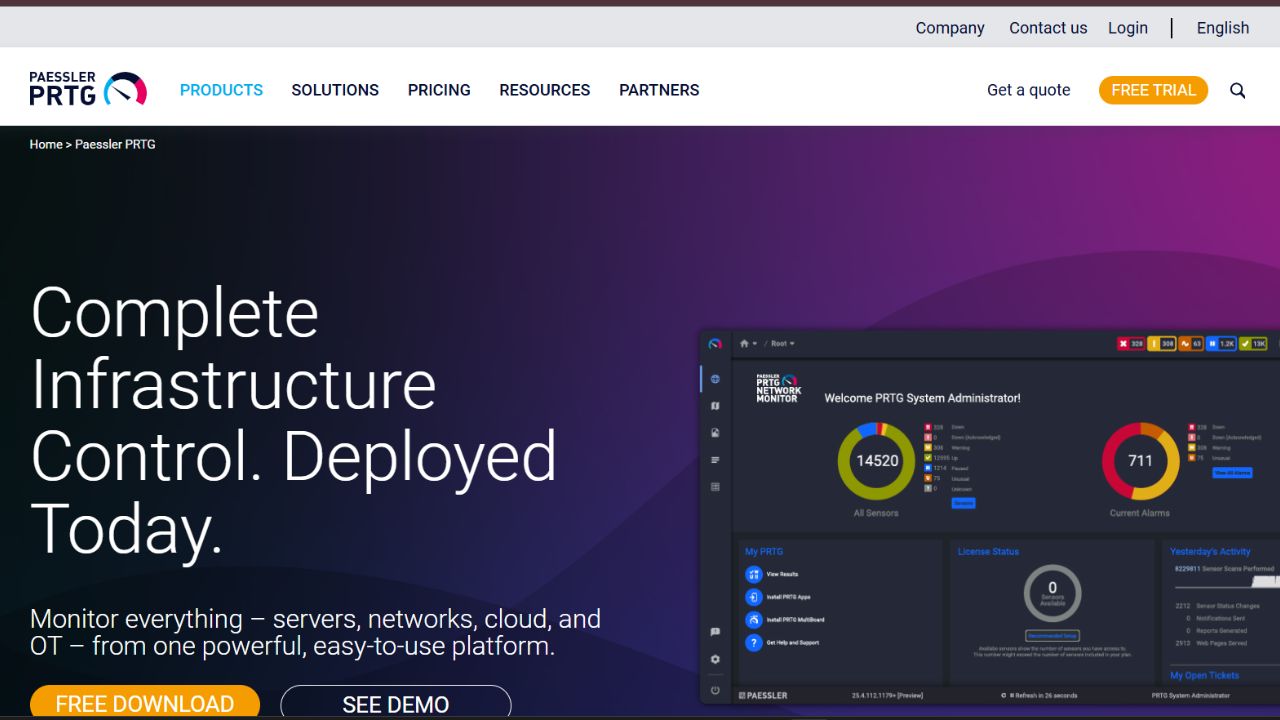
Task: Click 'PRTG System Administrator' in dashboard footer
Action: [1191, 695]
